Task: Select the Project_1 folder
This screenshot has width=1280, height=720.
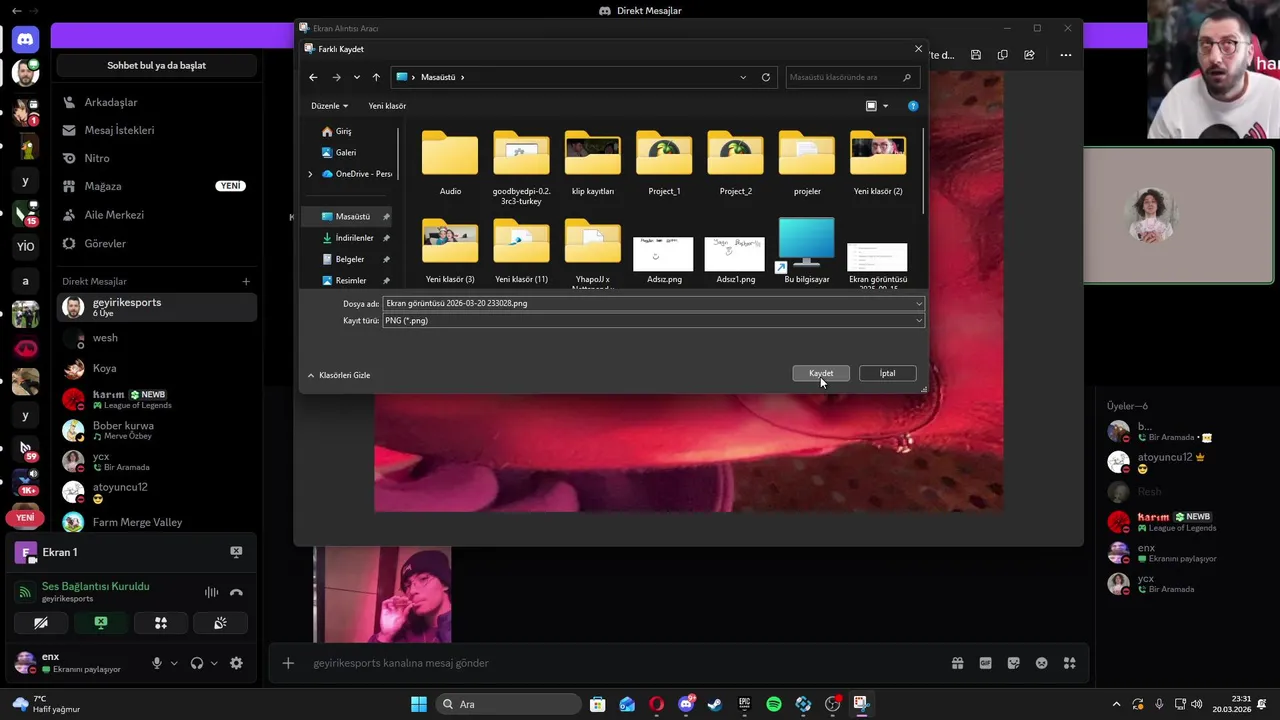Action: tap(664, 163)
